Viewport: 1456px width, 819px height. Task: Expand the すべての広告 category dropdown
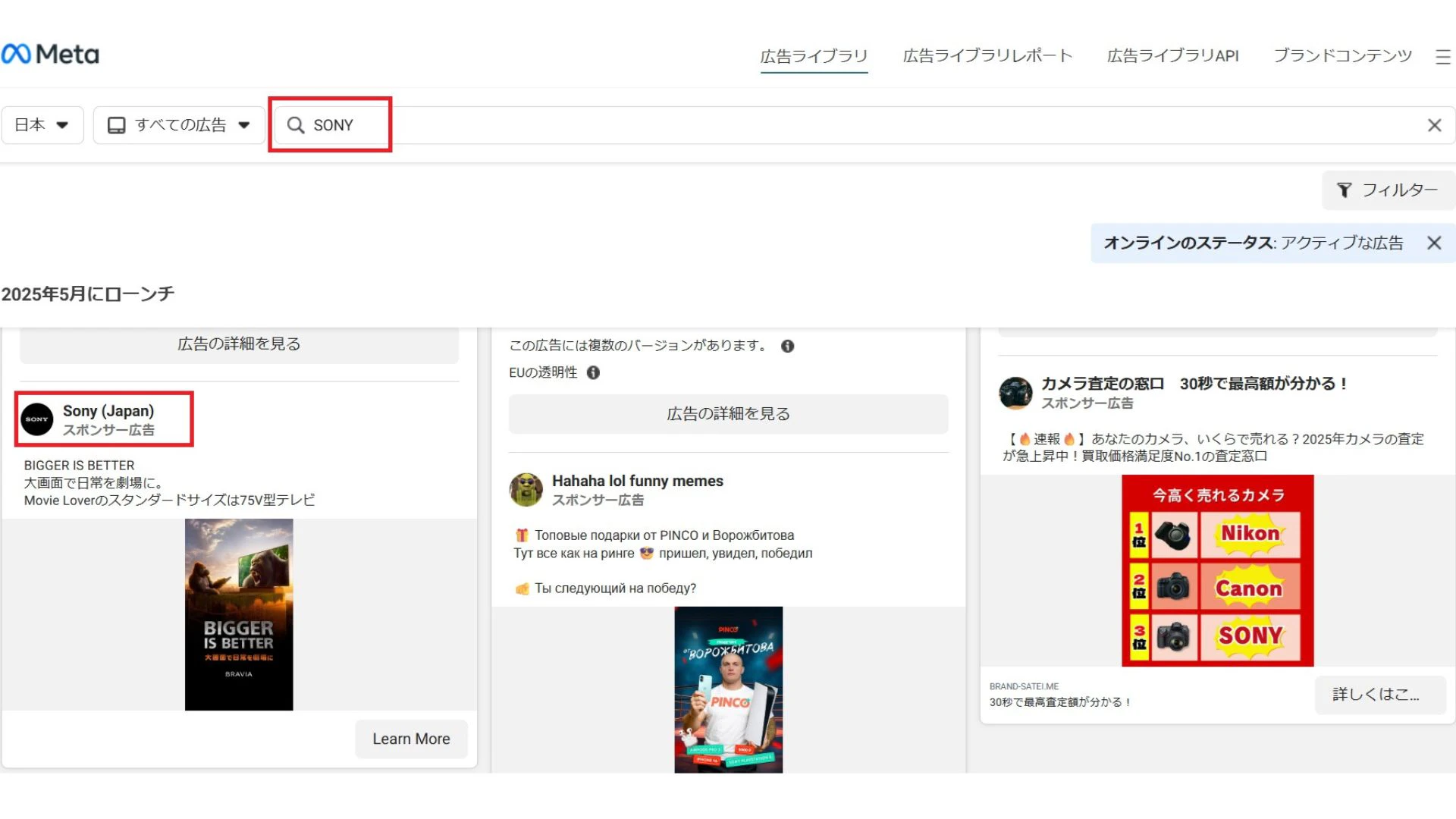point(179,125)
